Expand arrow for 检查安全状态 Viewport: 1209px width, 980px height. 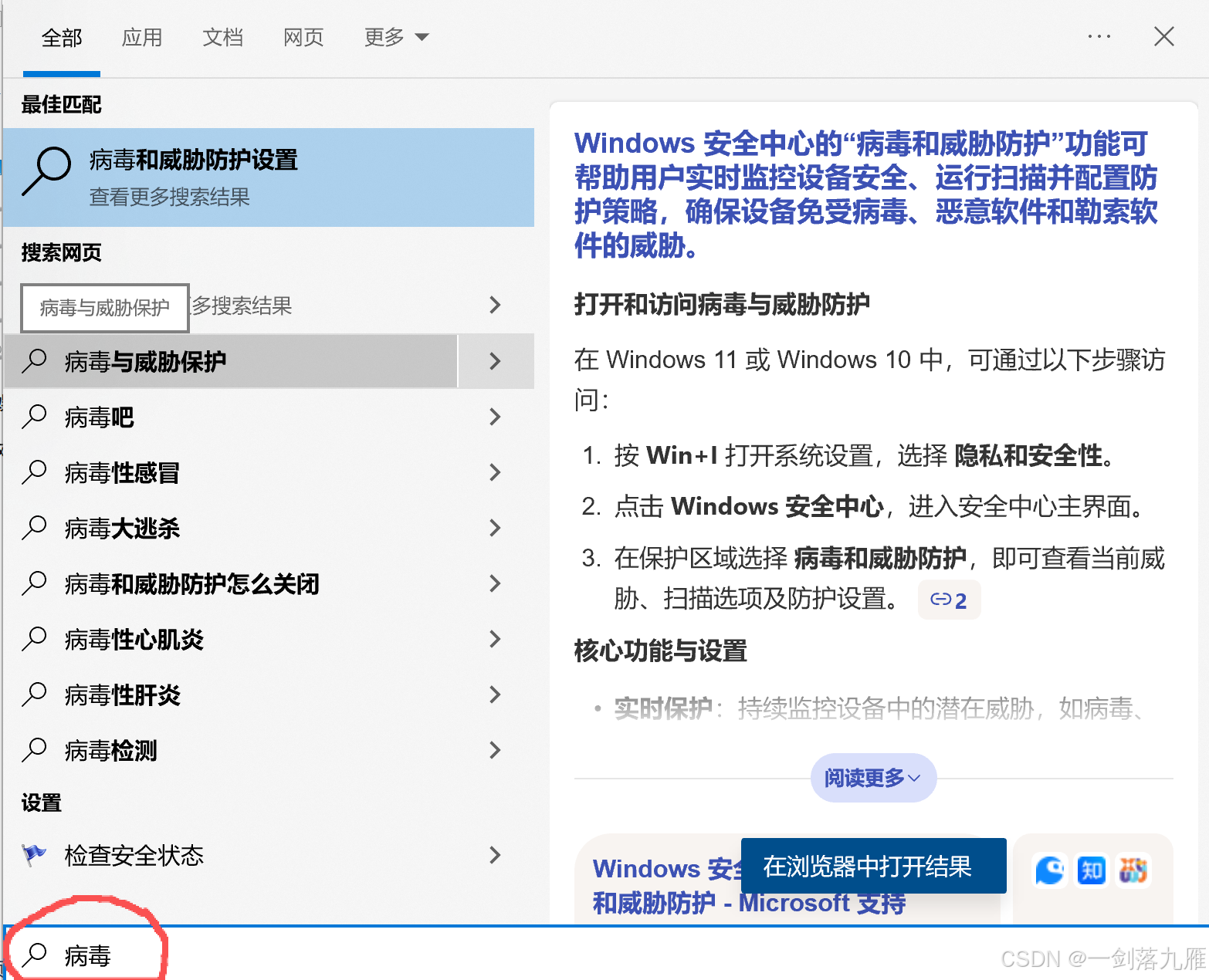(x=496, y=855)
